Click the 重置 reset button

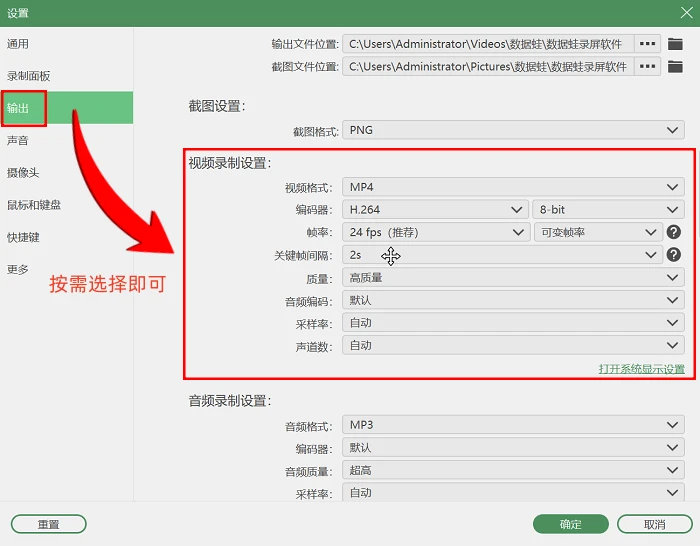[49, 524]
